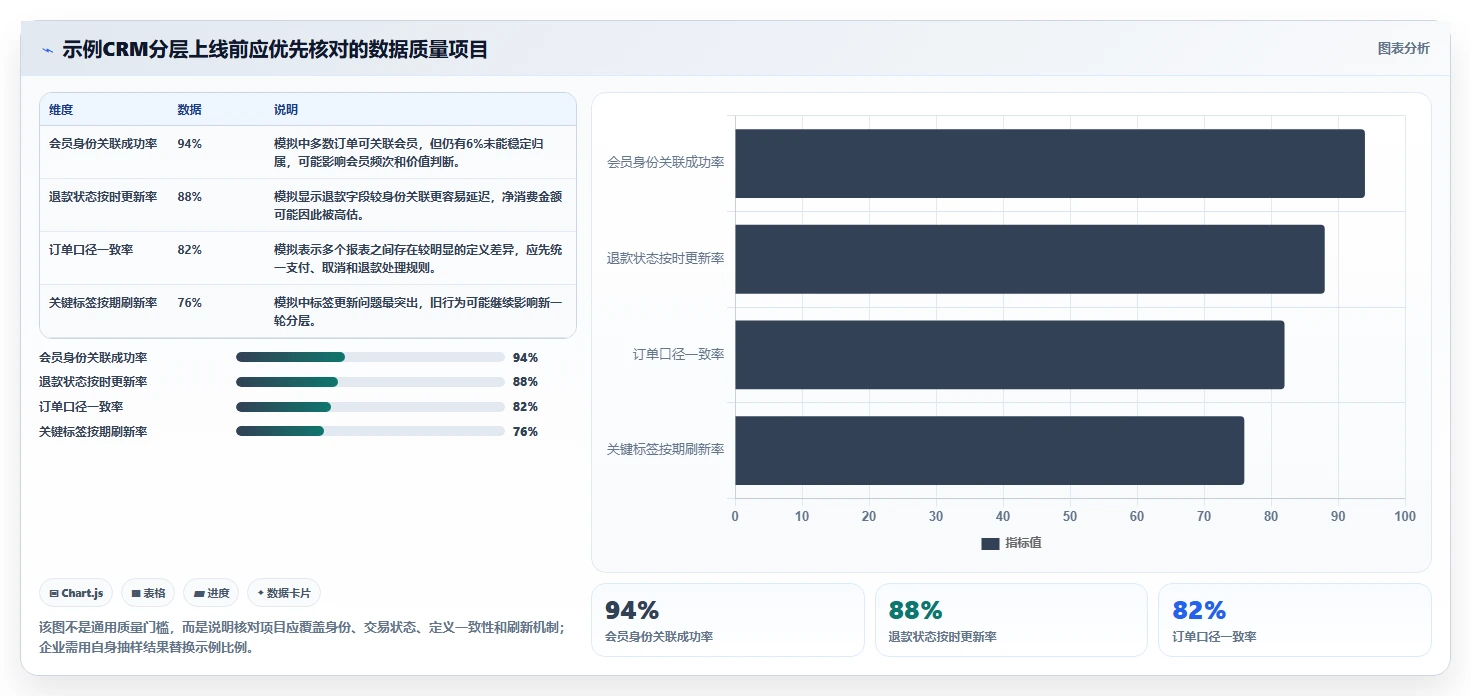Image resolution: width=1471 pixels, height=696 pixels.
Task: Click the 88% cell in the table
Action: pyautogui.click(x=189, y=197)
